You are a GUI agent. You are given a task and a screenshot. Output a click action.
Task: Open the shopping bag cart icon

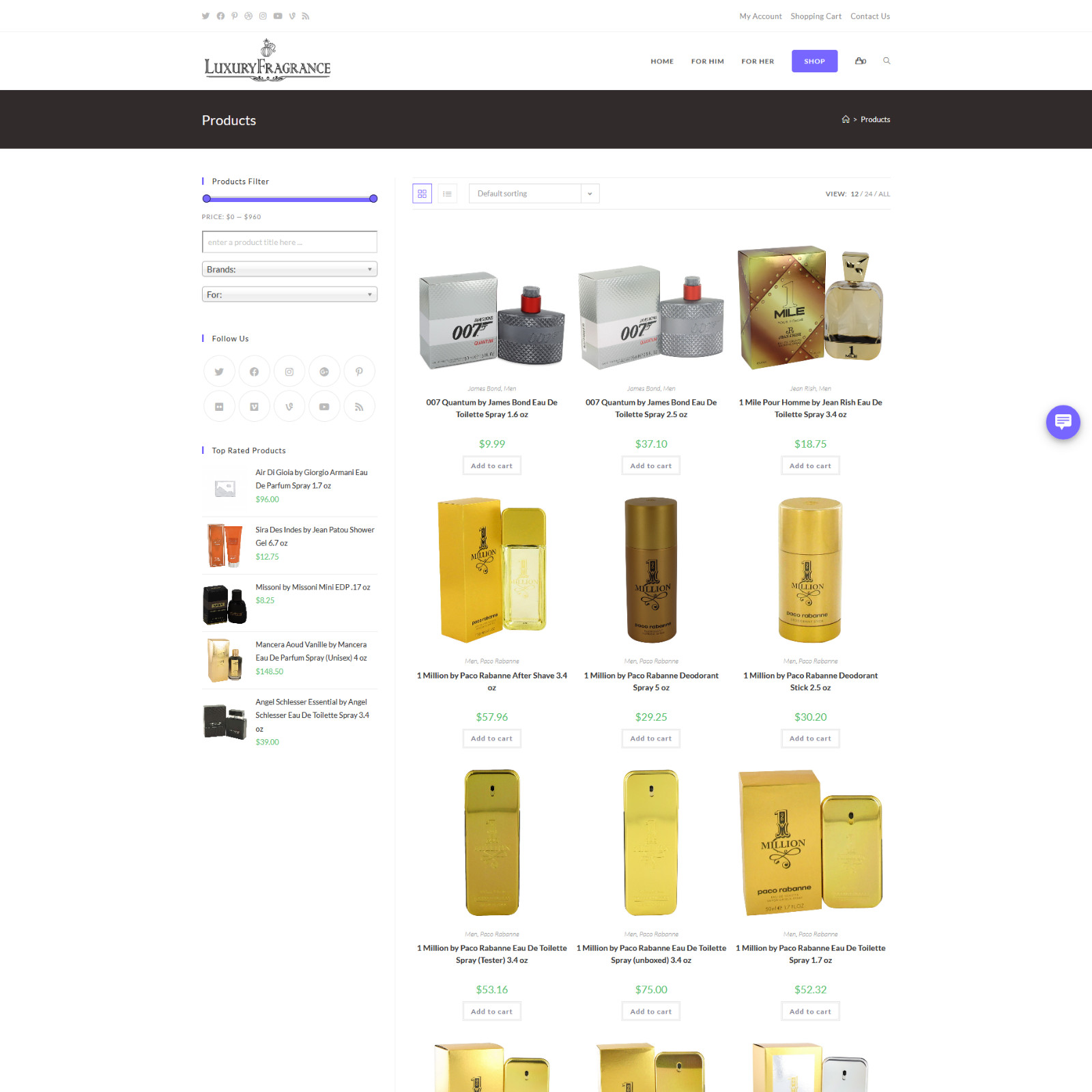click(x=861, y=61)
